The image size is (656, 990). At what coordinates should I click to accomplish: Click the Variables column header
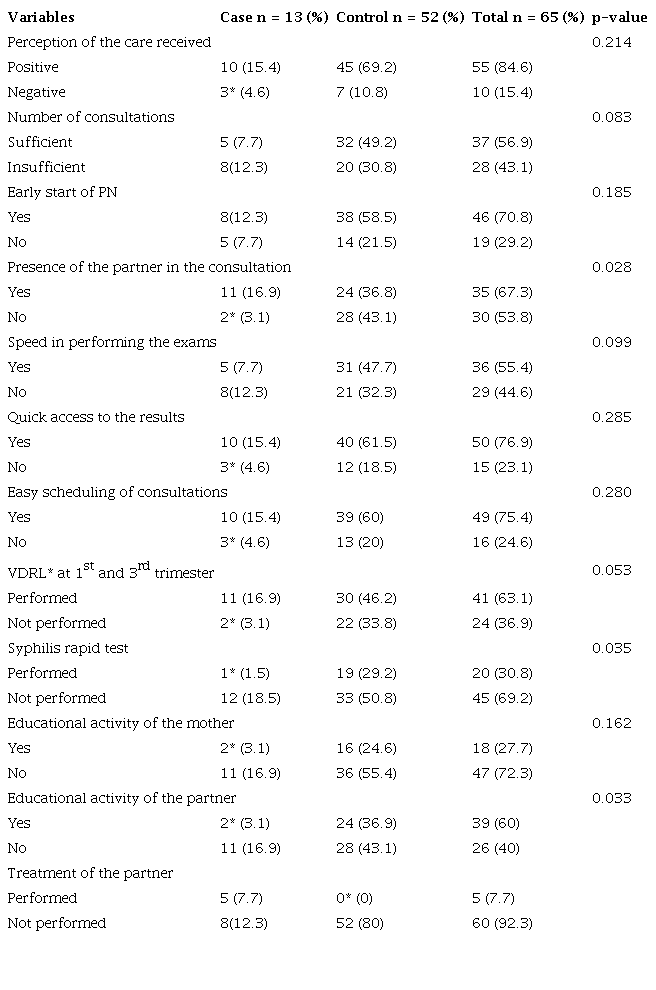(x=40, y=17)
